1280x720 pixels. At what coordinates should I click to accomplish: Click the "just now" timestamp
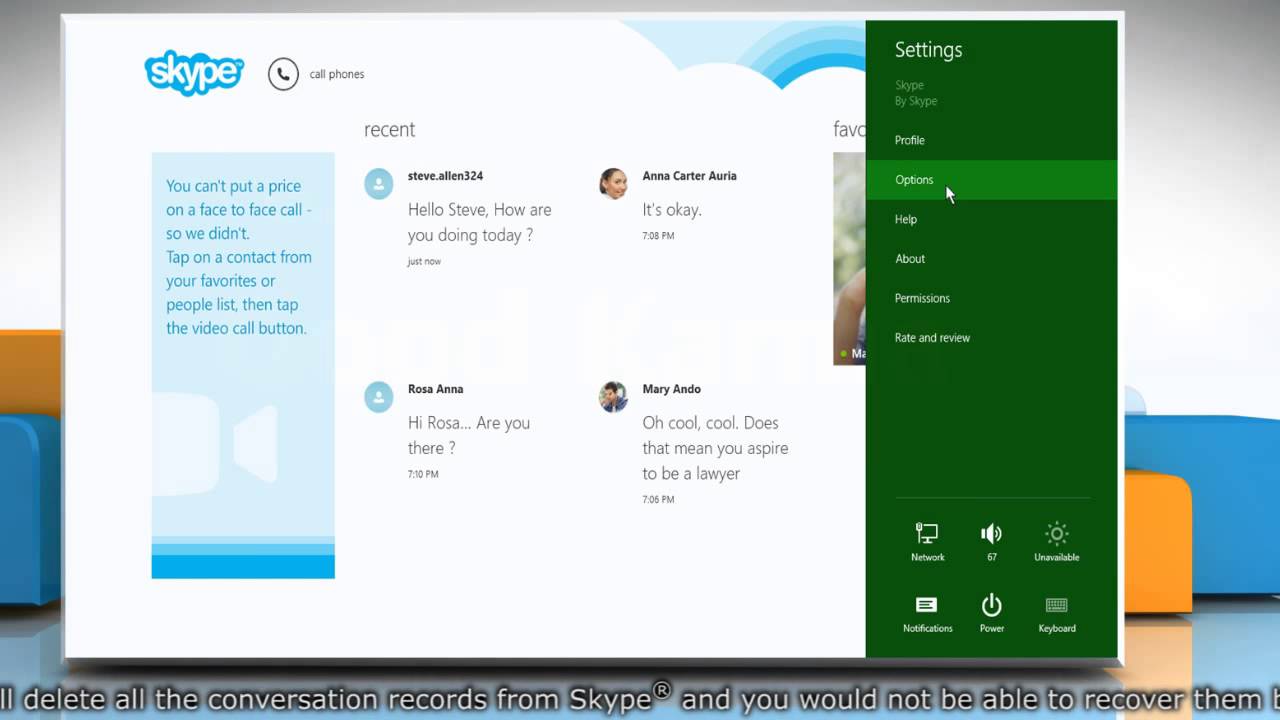(424, 262)
